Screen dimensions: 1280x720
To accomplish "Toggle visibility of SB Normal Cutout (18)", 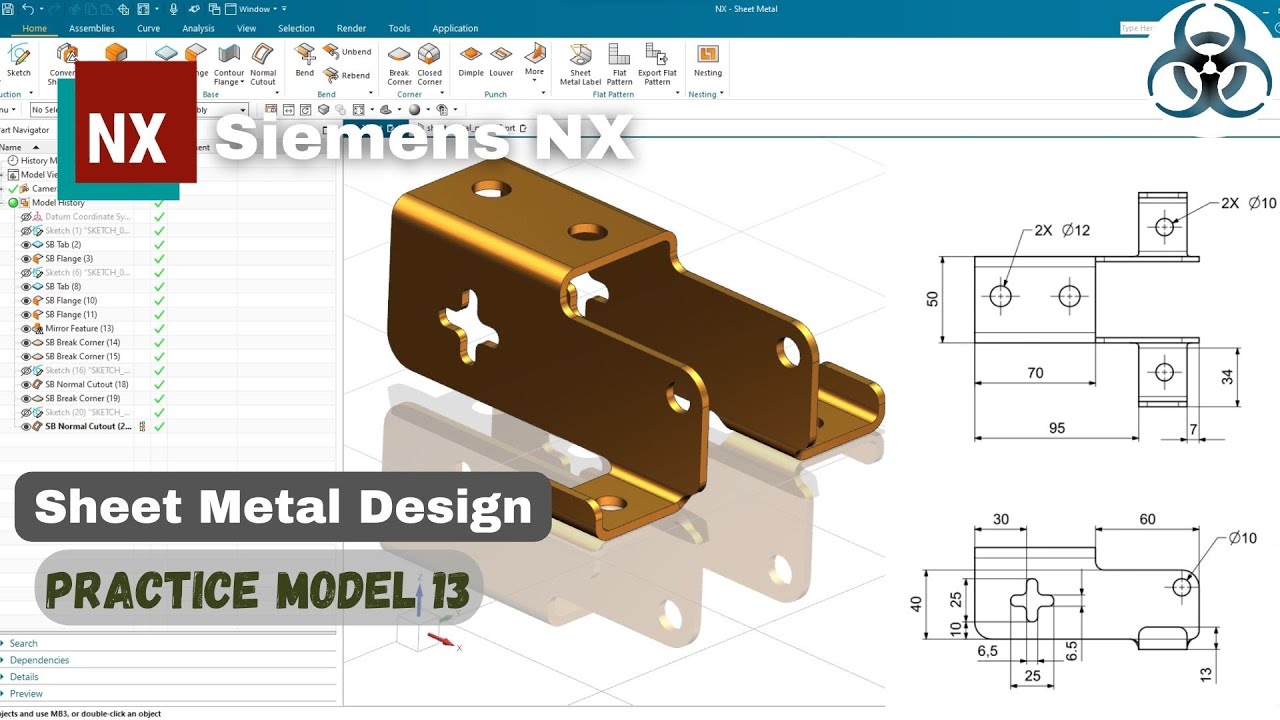I will [x=27, y=384].
